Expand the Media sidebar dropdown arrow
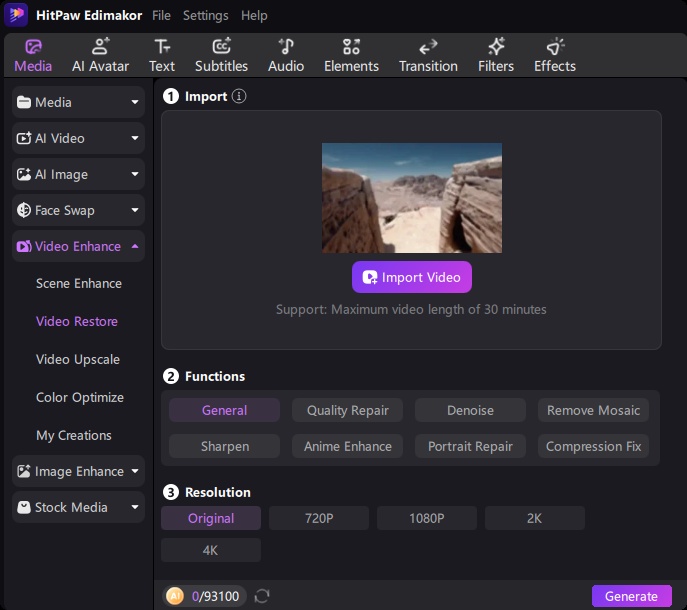This screenshot has height=610, width=687. click(135, 102)
